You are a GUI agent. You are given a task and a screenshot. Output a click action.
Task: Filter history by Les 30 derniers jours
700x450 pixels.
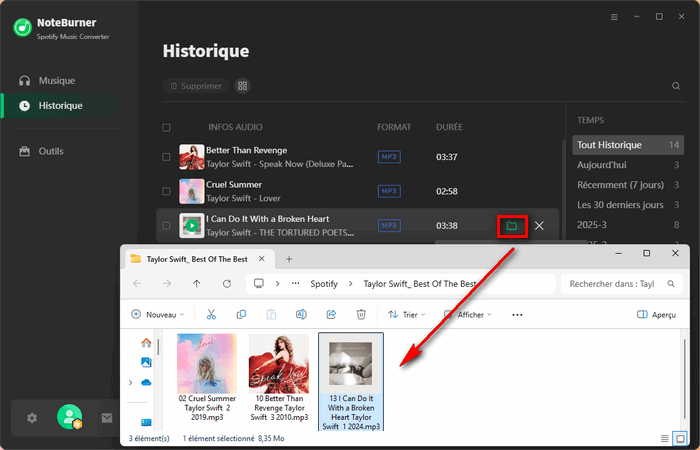pyautogui.click(x=628, y=205)
